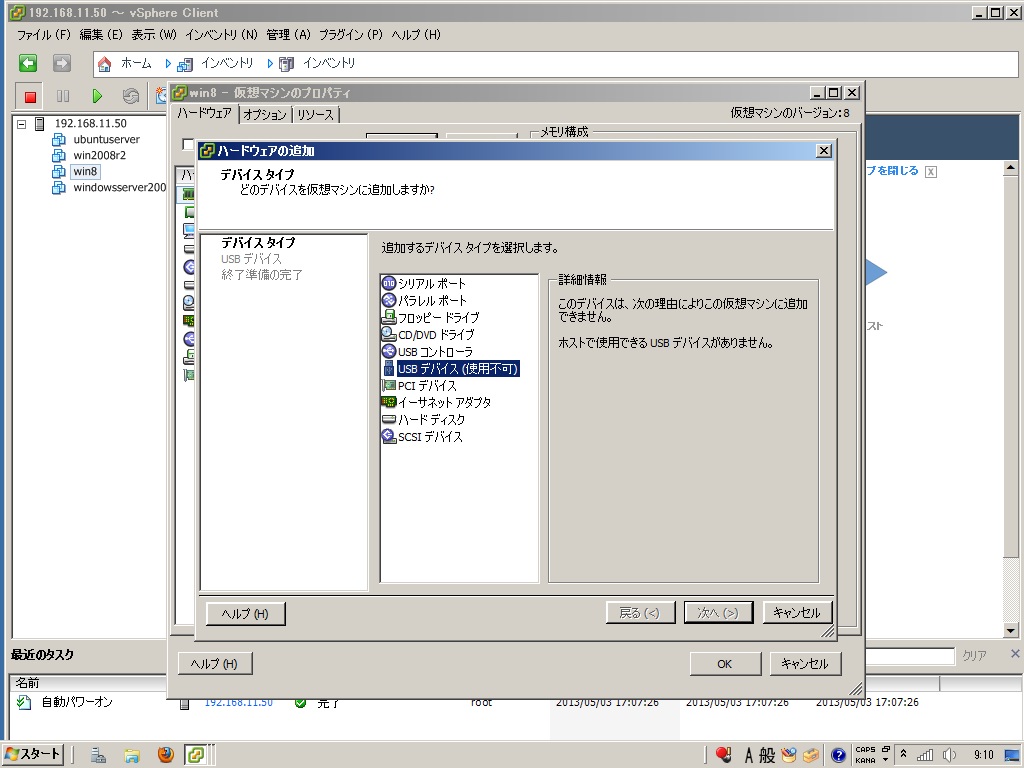The height and width of the screenshot is (768, 1024).
Task: Select the USB デバイス (使用不可) icon
Action: point(389,368)
